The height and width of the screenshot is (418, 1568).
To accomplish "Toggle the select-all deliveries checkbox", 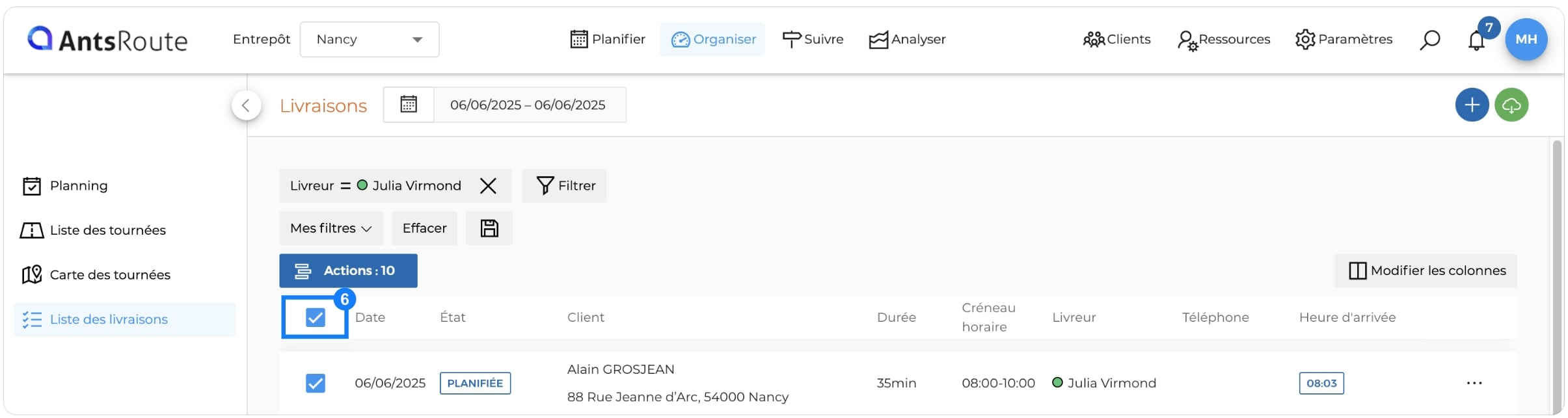I will click(316, 318).
